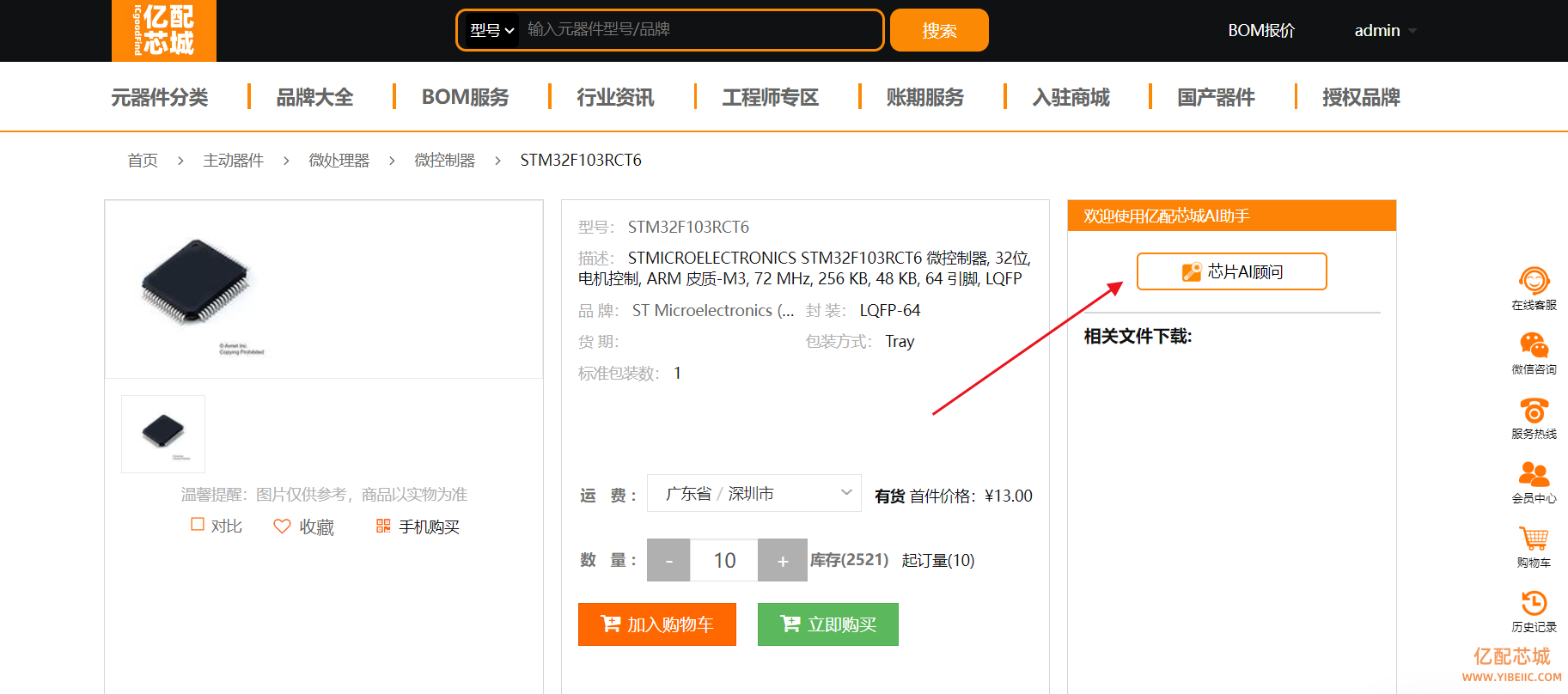The height and width of the screenshot is (694, 1568).
Task: Click the mobile purchase QR code icon
Action: (383, 526)
